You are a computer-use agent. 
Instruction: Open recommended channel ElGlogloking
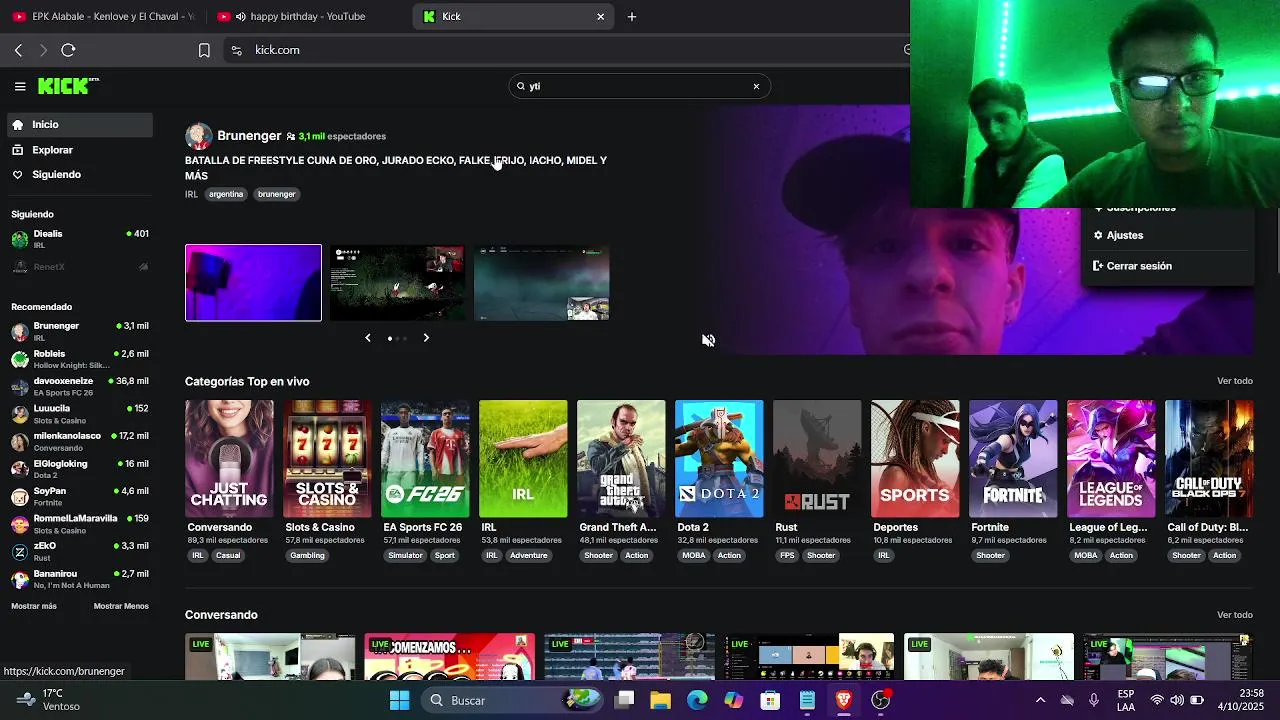click(x=79, y=469)
